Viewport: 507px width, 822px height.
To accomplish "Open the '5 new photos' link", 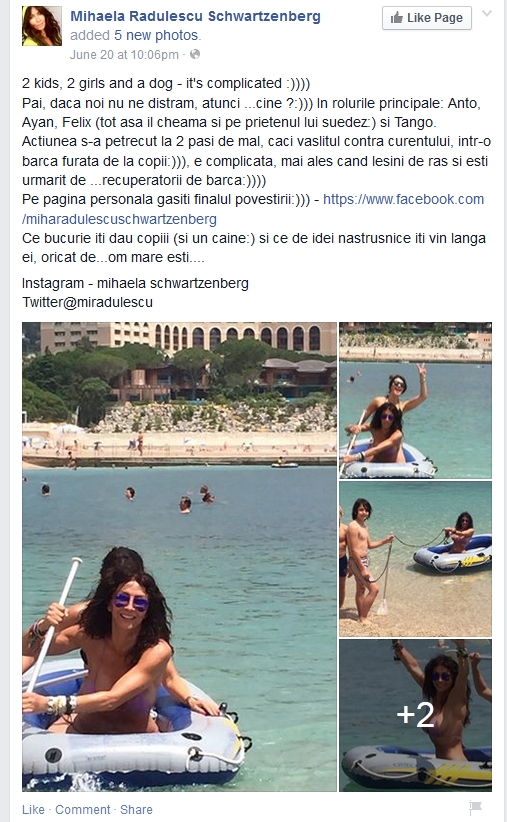I will 156,35.
